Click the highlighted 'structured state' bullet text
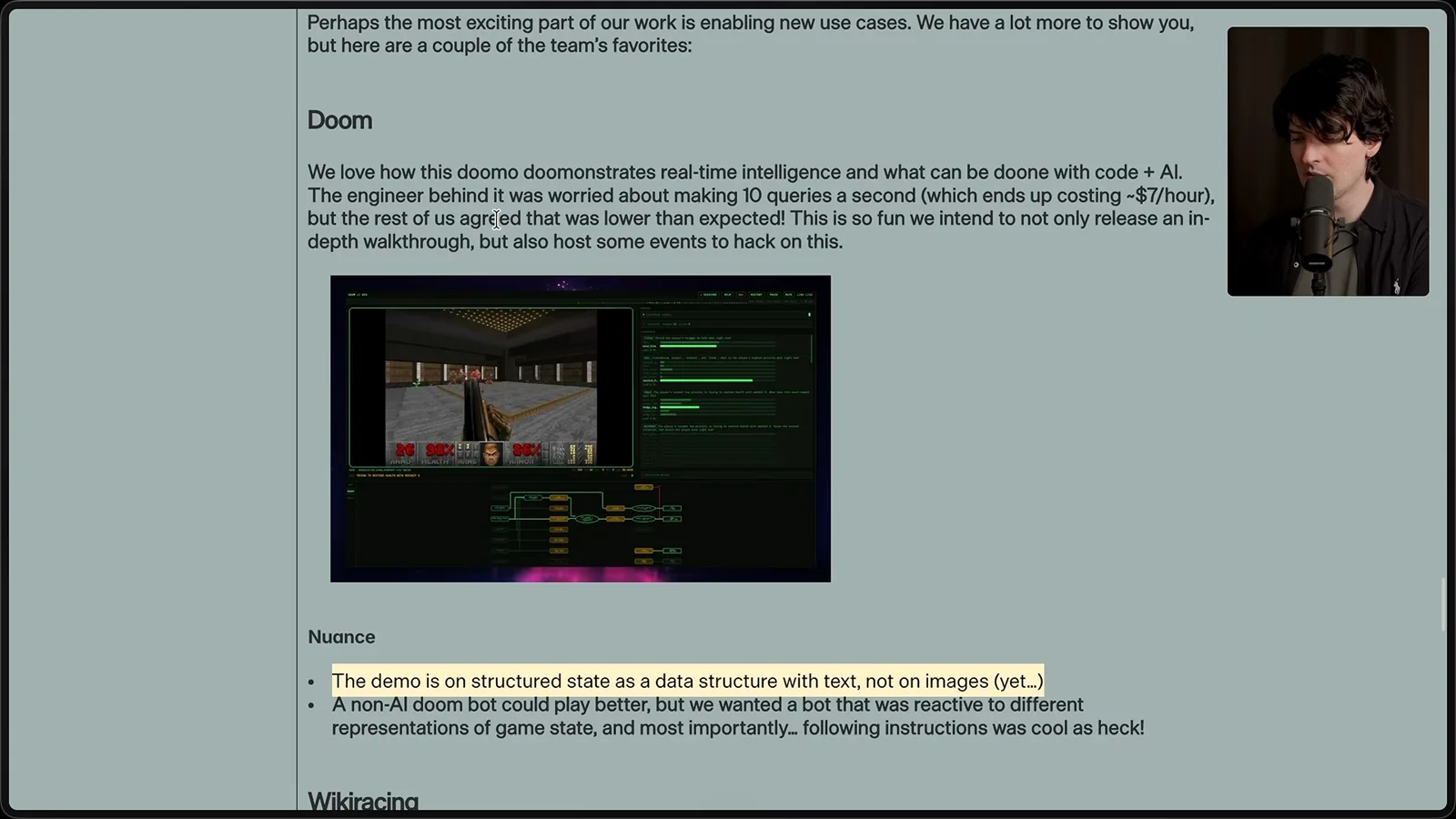This screenshot has width=1456, height=819. 688,681
